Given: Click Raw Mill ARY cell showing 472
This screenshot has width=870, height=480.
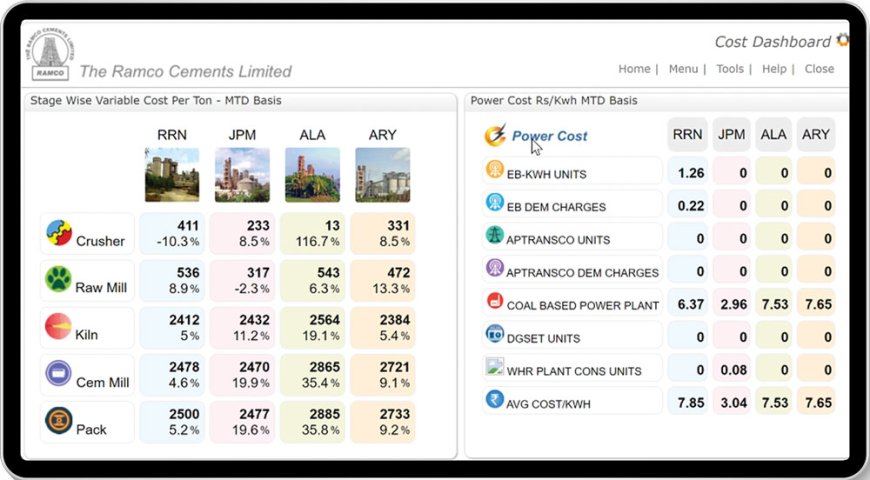Looking at the screenshot, I should click(x=383, y=280).
